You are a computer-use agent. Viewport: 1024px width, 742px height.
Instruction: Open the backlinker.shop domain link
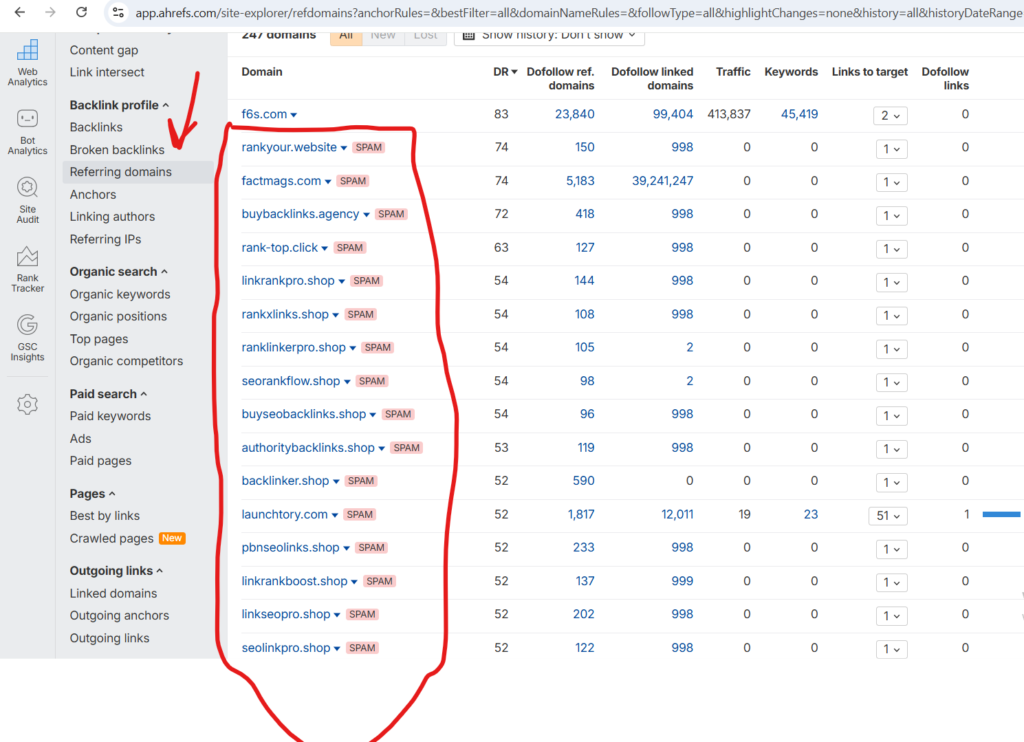tap(285, 481)
